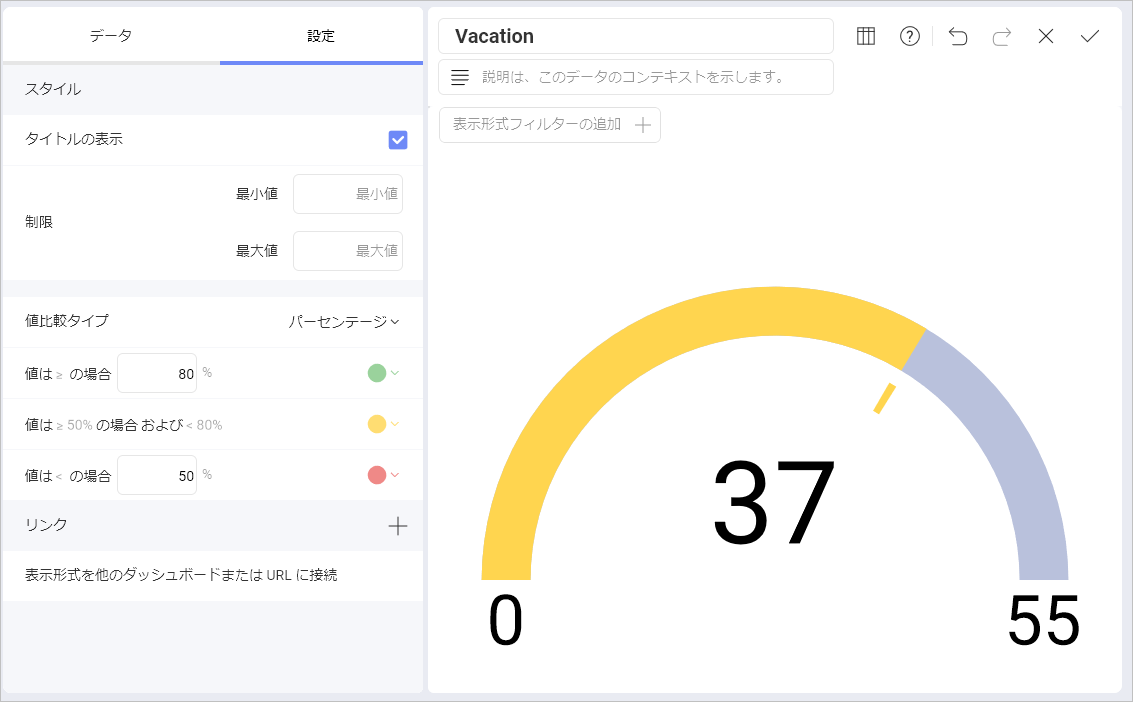Pick the yellow color swatch
The image size is (1133, 702).
point(376,424)
